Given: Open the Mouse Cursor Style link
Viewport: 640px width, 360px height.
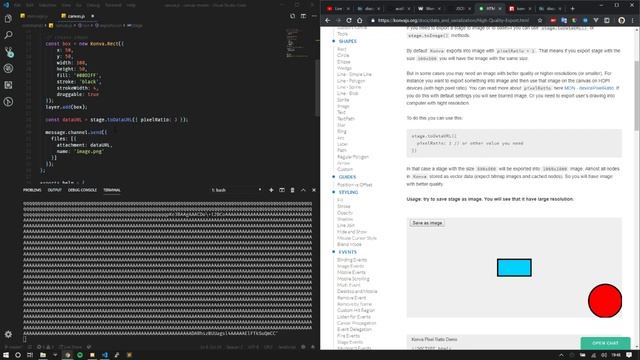Looking at the screenshot, I should coord(357,238).
